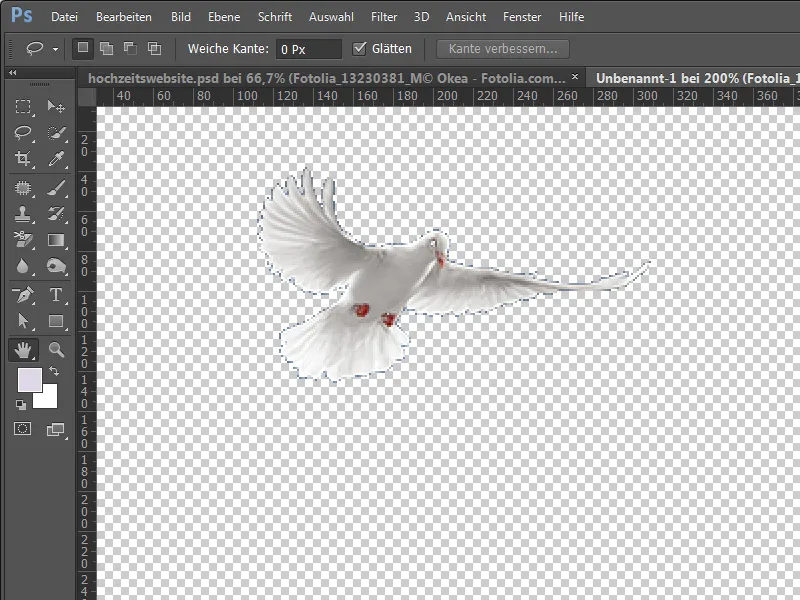This screenshot has width=800, height=600.
Task: Open the Filter menu
Action: pyautogui.click(x=384, y=17)
